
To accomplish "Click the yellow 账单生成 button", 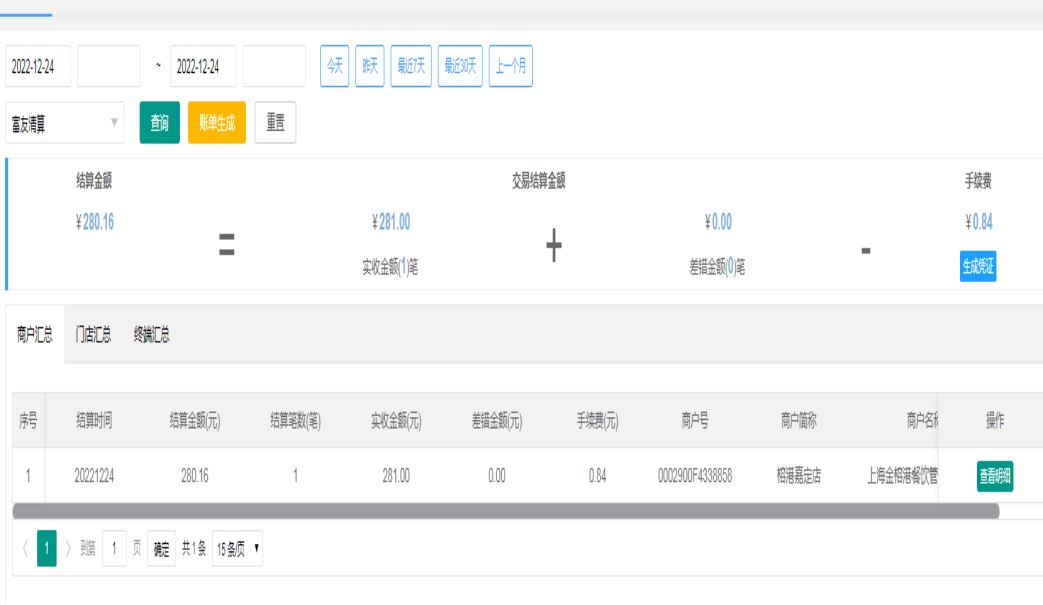I will click(x=217, y=123).
